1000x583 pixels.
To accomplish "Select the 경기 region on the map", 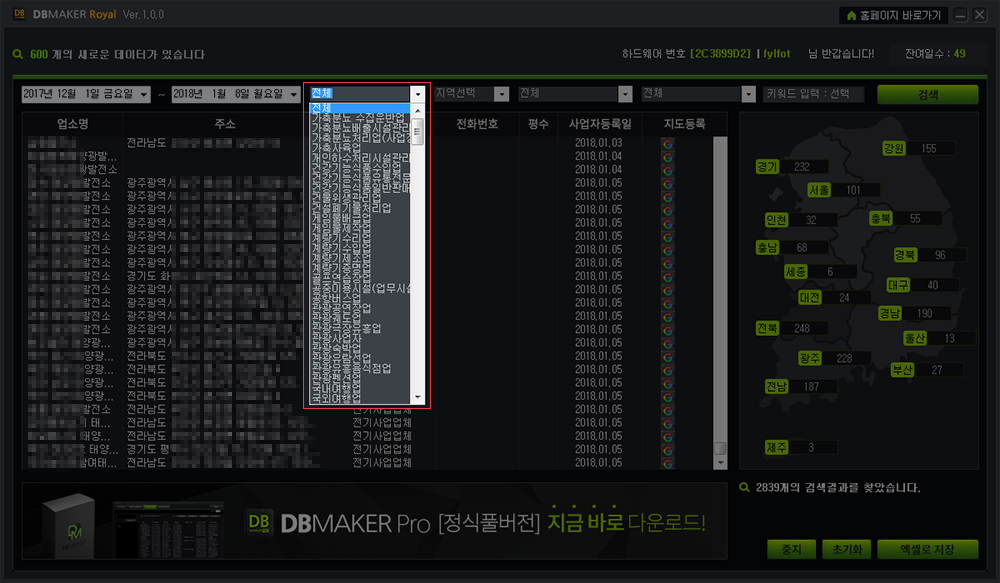I will click(x=767, y=167).
